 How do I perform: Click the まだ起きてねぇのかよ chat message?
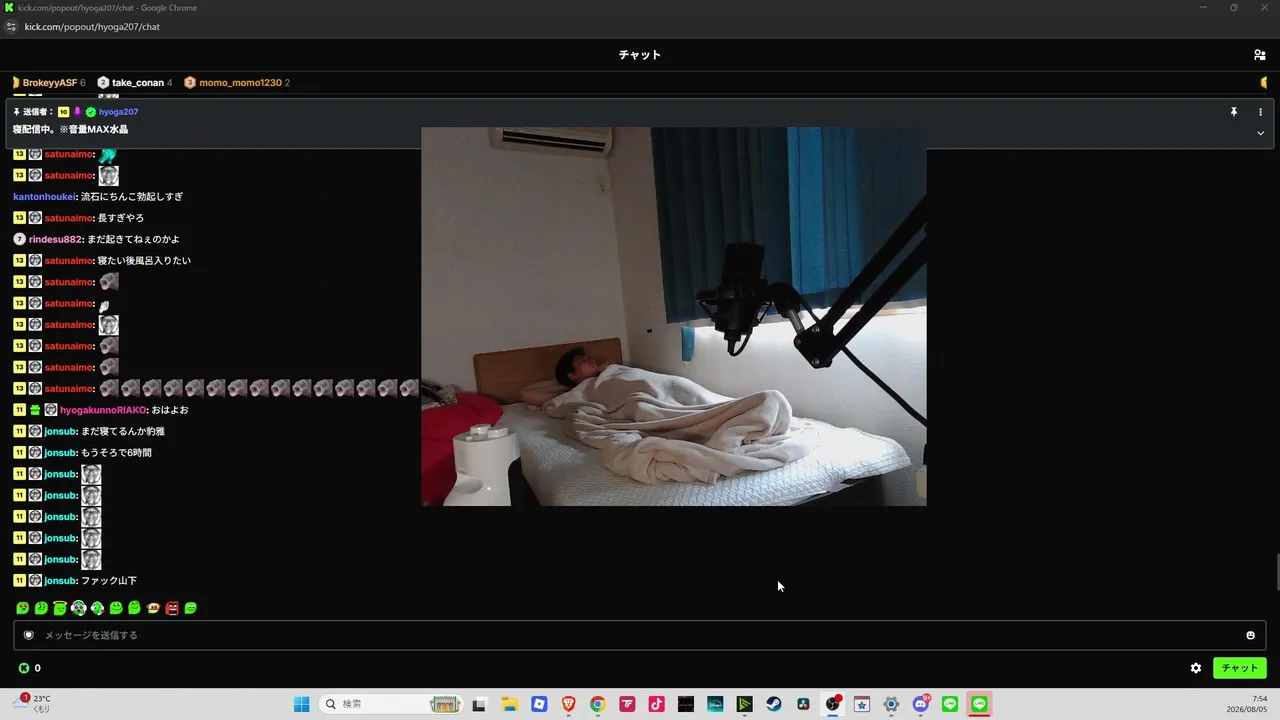133,240
